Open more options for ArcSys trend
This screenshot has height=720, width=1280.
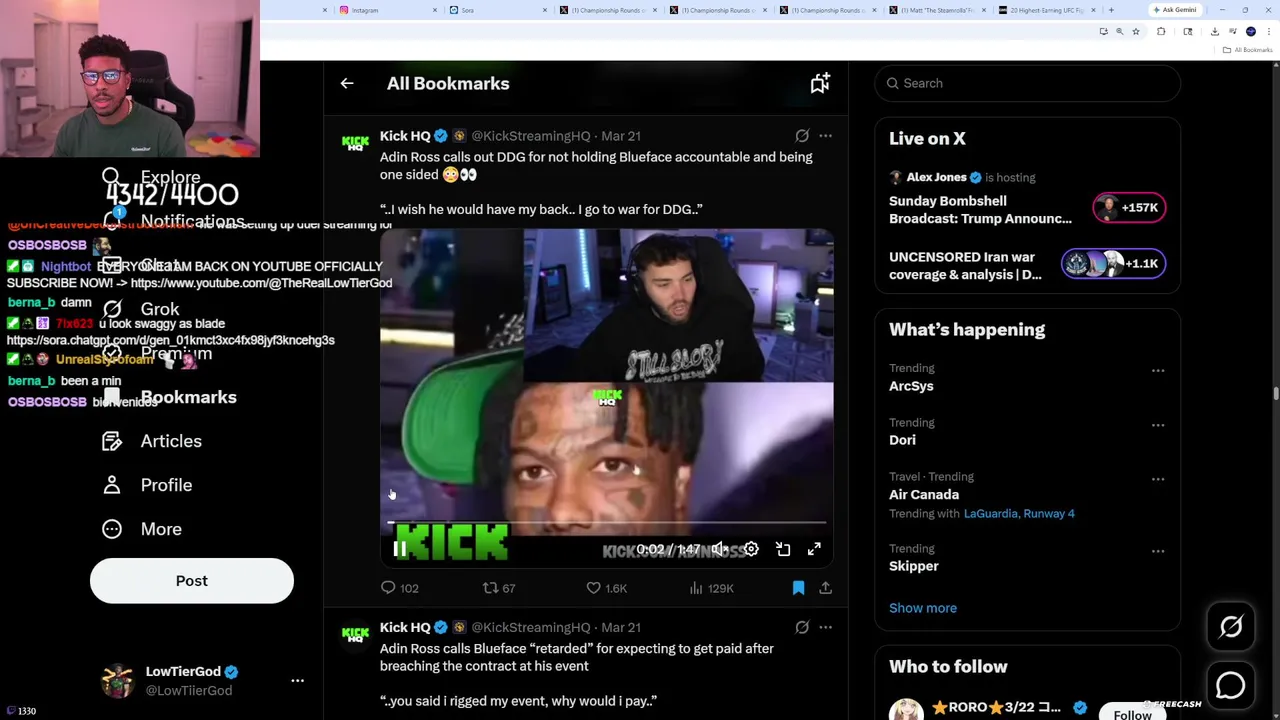(x=1158, y=371)
